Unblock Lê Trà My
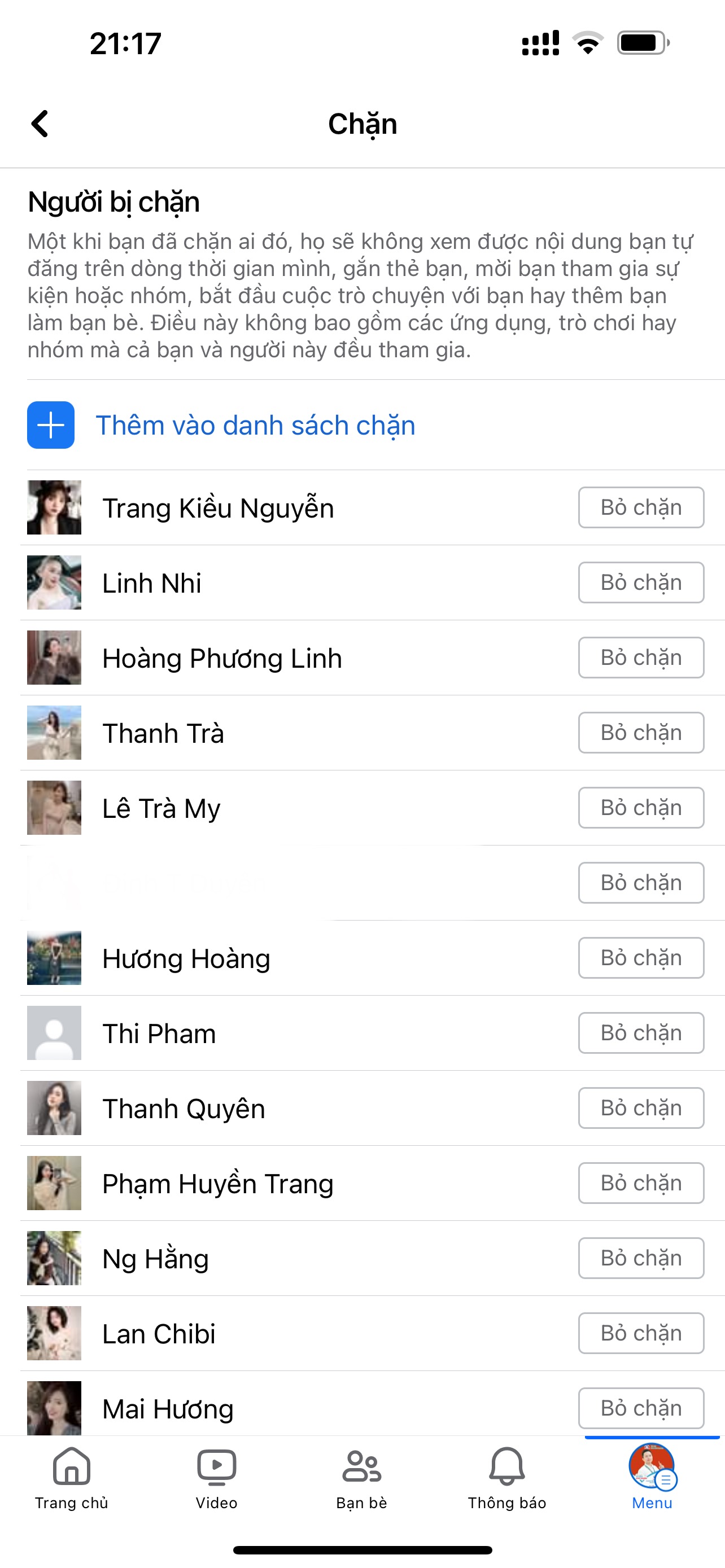 pos(641,808)
